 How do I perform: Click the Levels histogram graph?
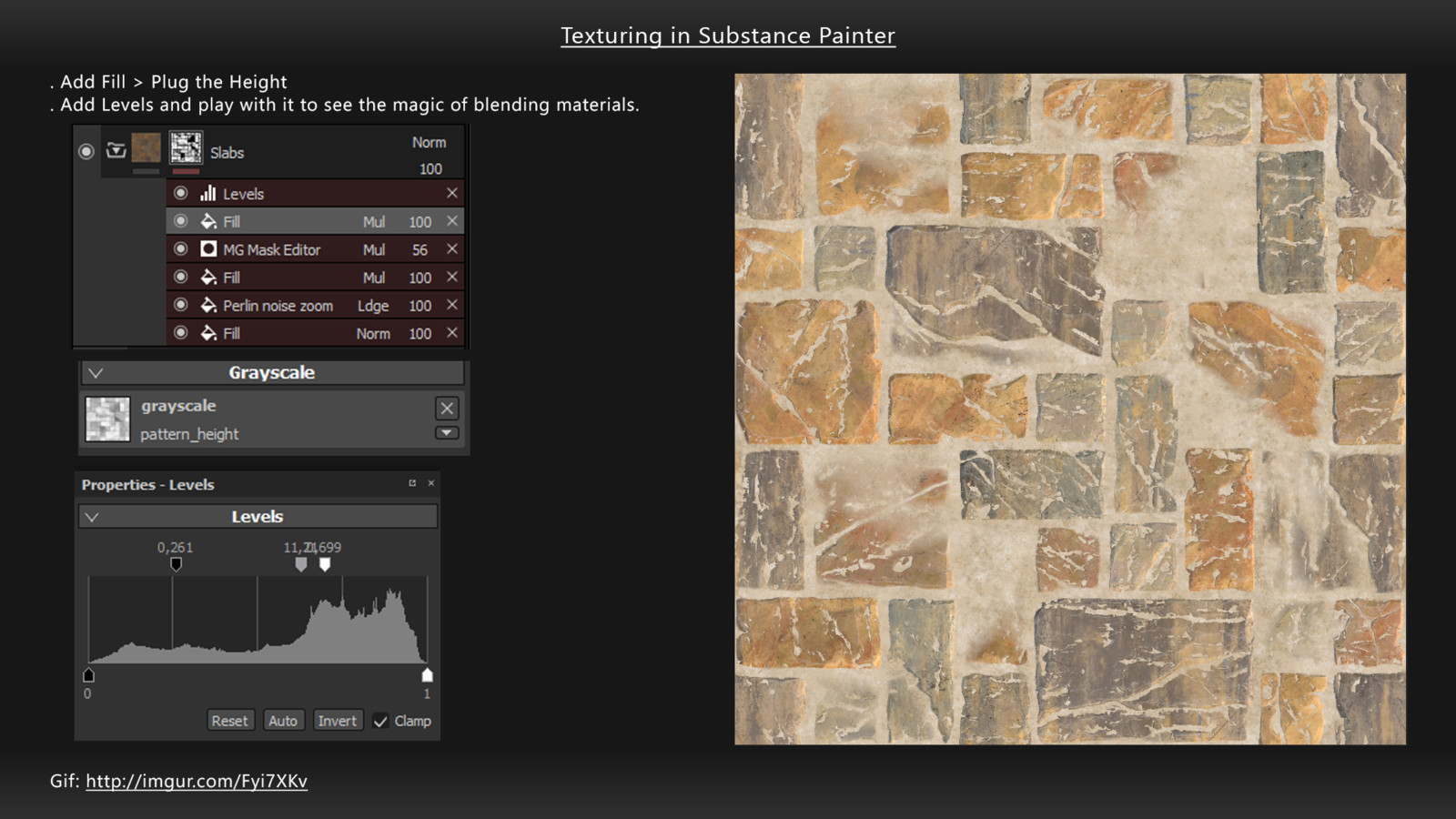point(258,619)
